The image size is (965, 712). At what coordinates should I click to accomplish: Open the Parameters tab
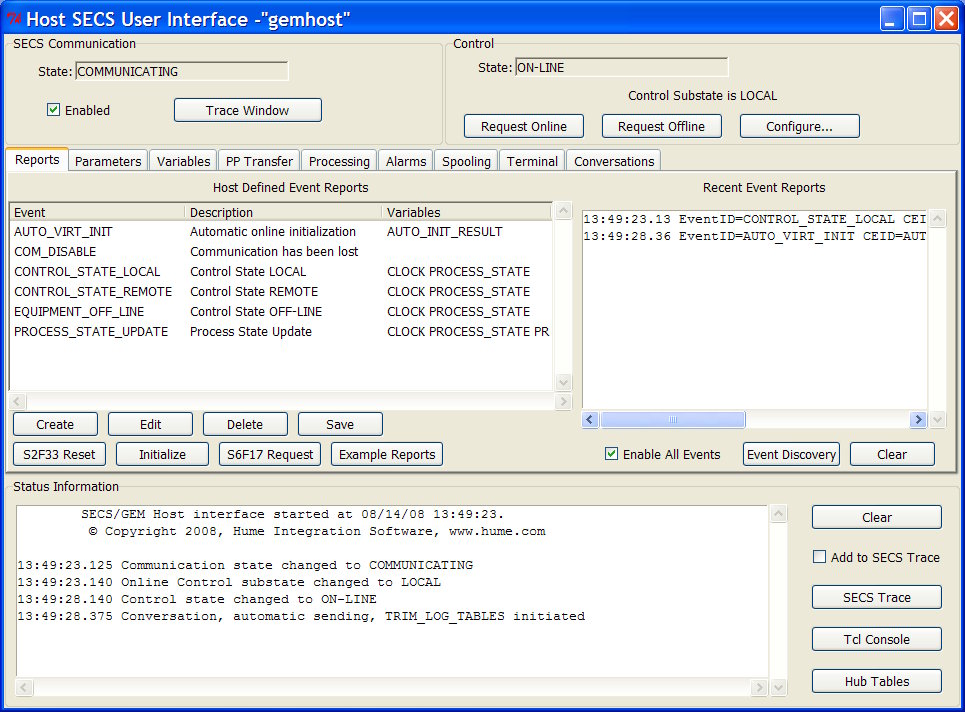pyautogui.click(x=108, y=161)
